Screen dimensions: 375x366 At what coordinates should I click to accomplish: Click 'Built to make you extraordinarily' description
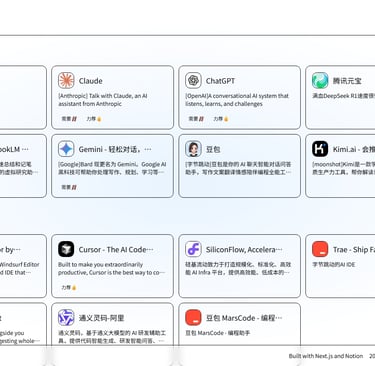point(100,265)
